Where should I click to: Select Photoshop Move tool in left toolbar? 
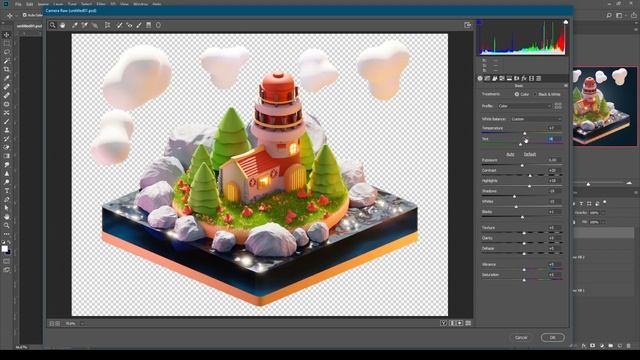pos(7,35)
